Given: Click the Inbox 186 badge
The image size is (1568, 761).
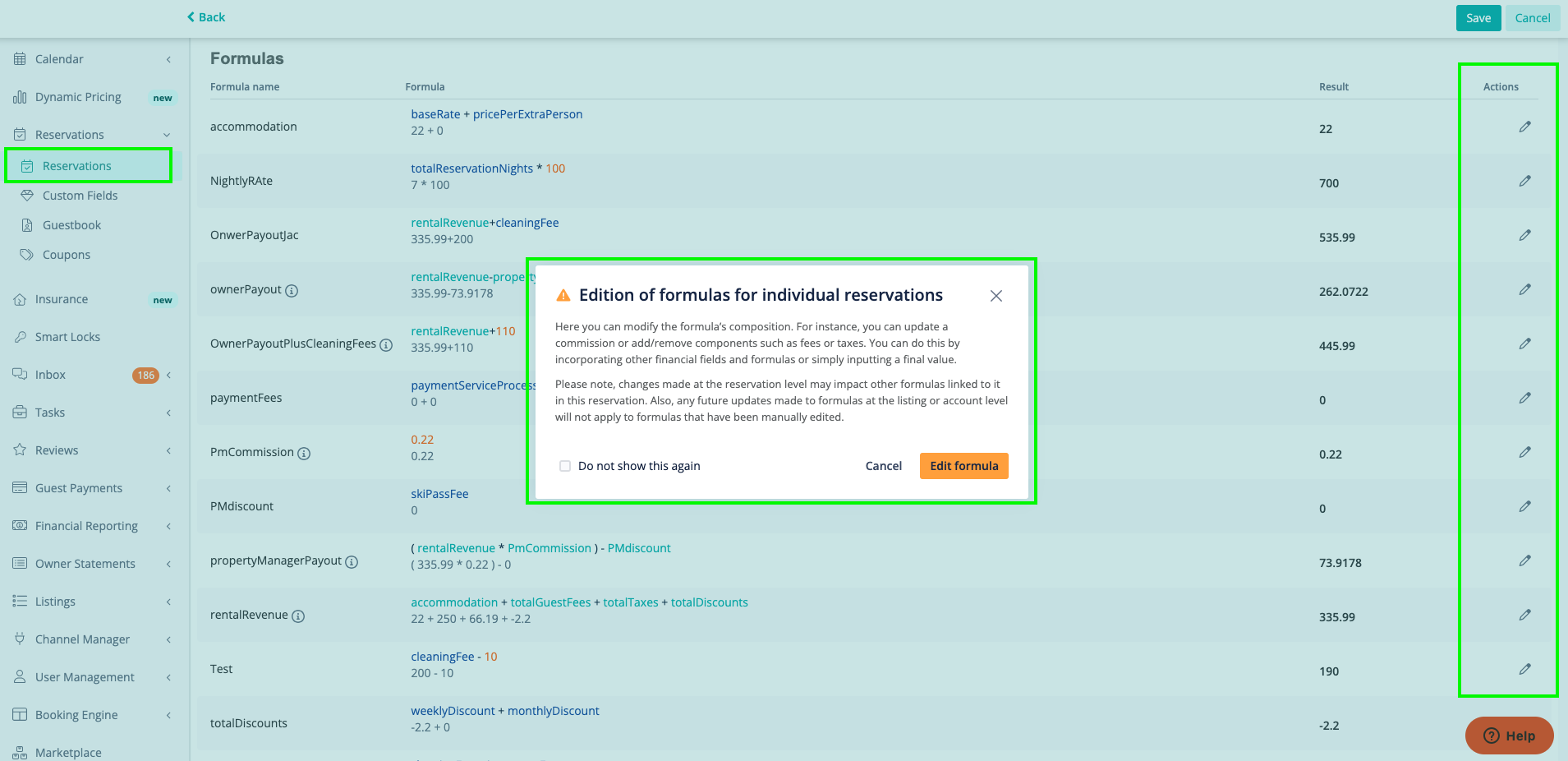Looking at the screenshot, I should (x=145, y=376).
